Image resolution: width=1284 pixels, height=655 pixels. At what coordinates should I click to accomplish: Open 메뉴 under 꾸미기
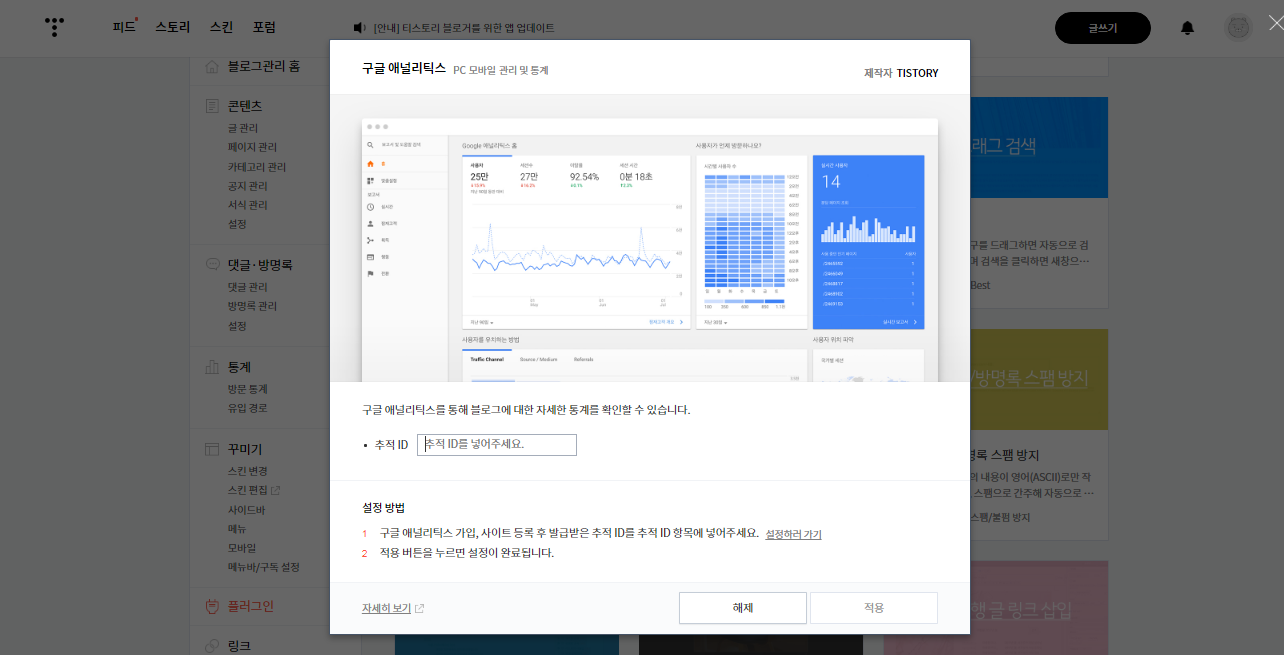click(x=237, y=528)
